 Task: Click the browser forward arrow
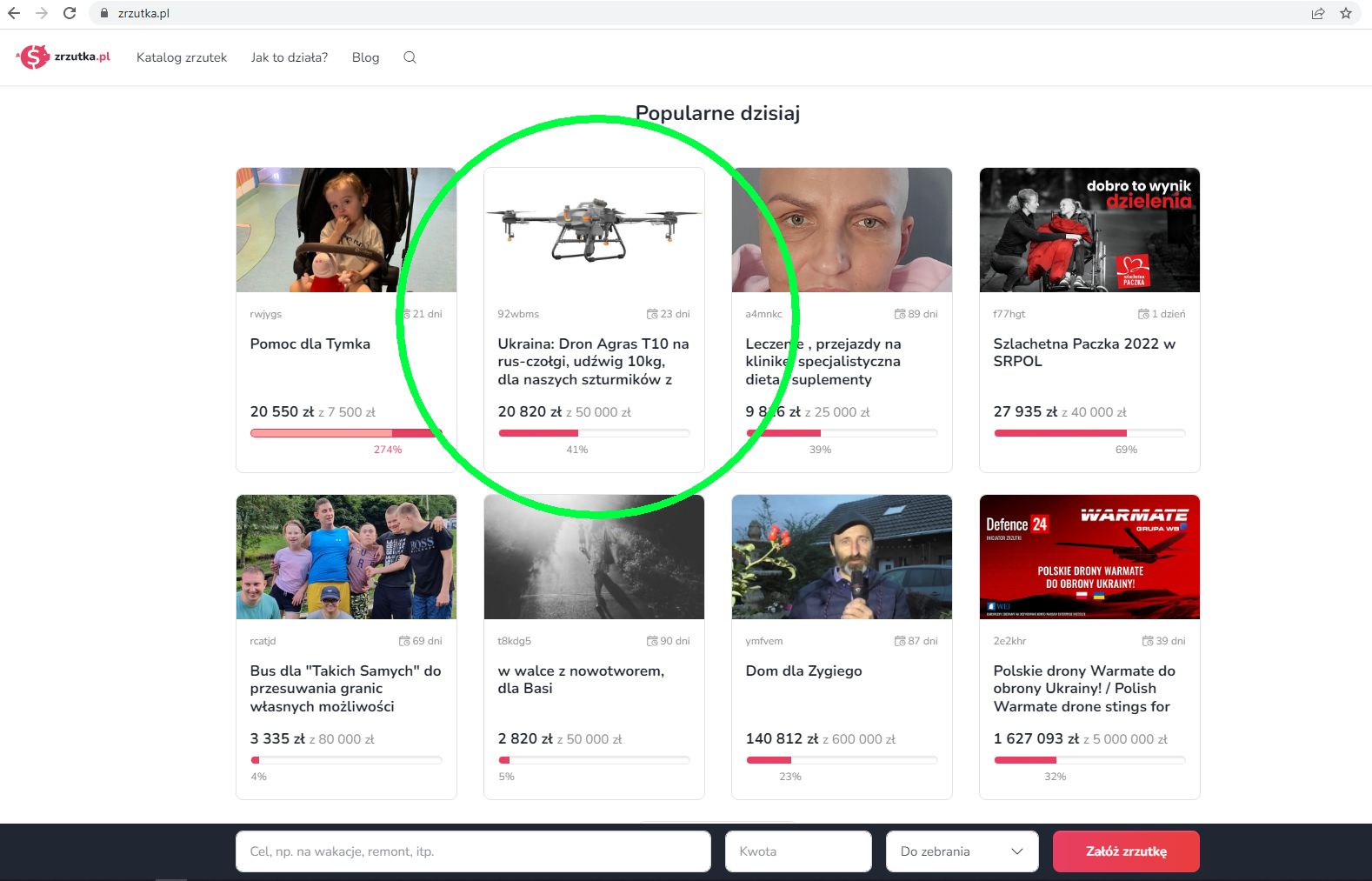(x=42, y=13)
